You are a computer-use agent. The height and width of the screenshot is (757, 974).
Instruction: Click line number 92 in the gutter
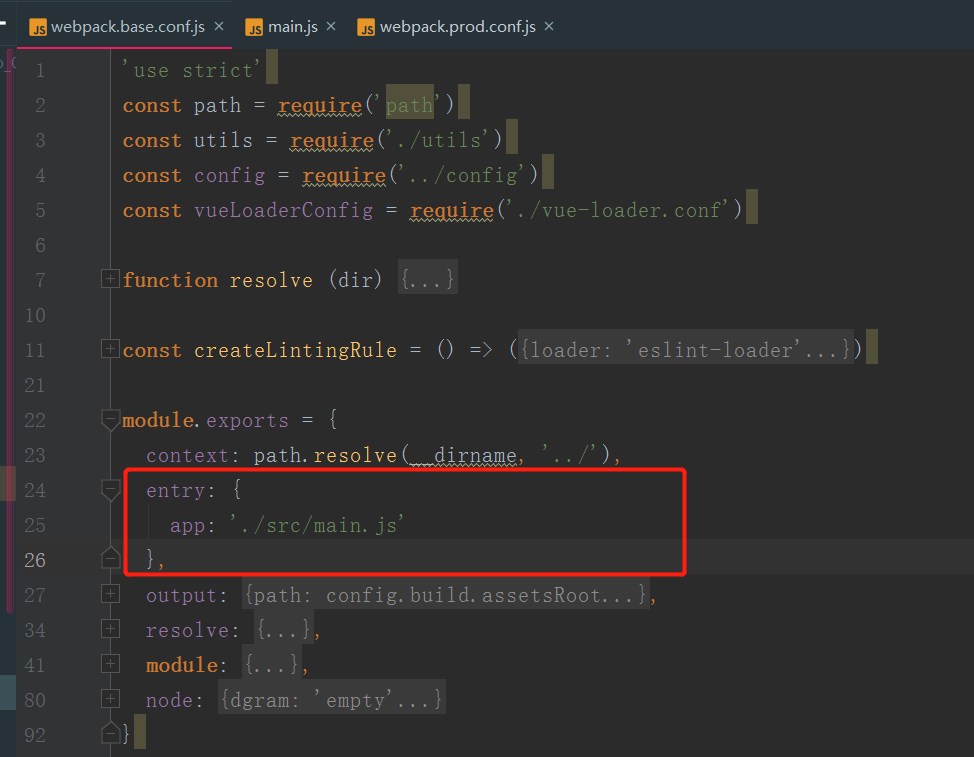(35, 735)
